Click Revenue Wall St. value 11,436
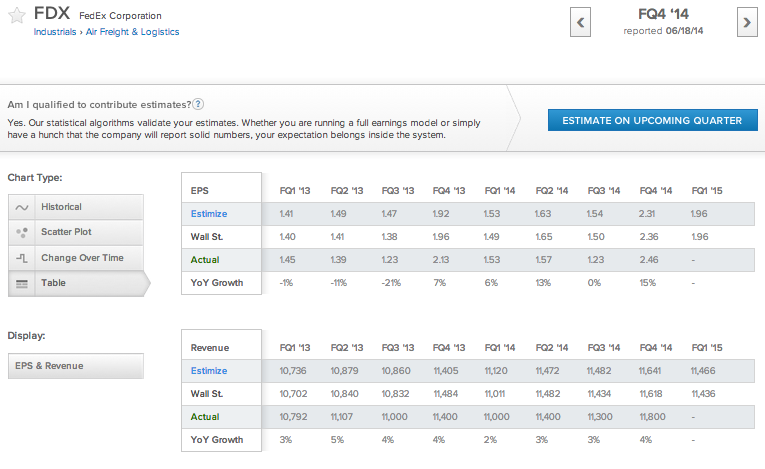 click(x=703, y=394)
